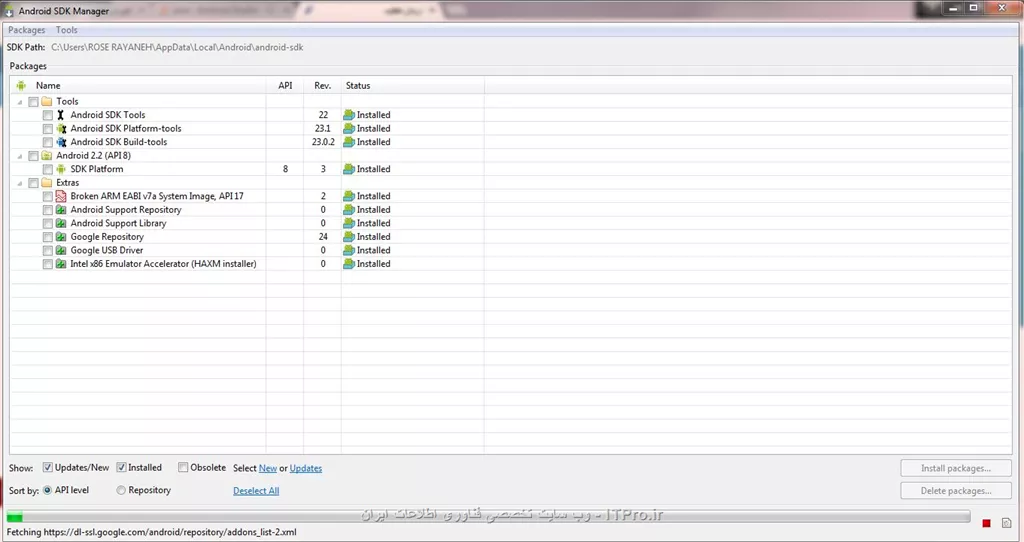Select the Repository sort radio button

point(121,490)
